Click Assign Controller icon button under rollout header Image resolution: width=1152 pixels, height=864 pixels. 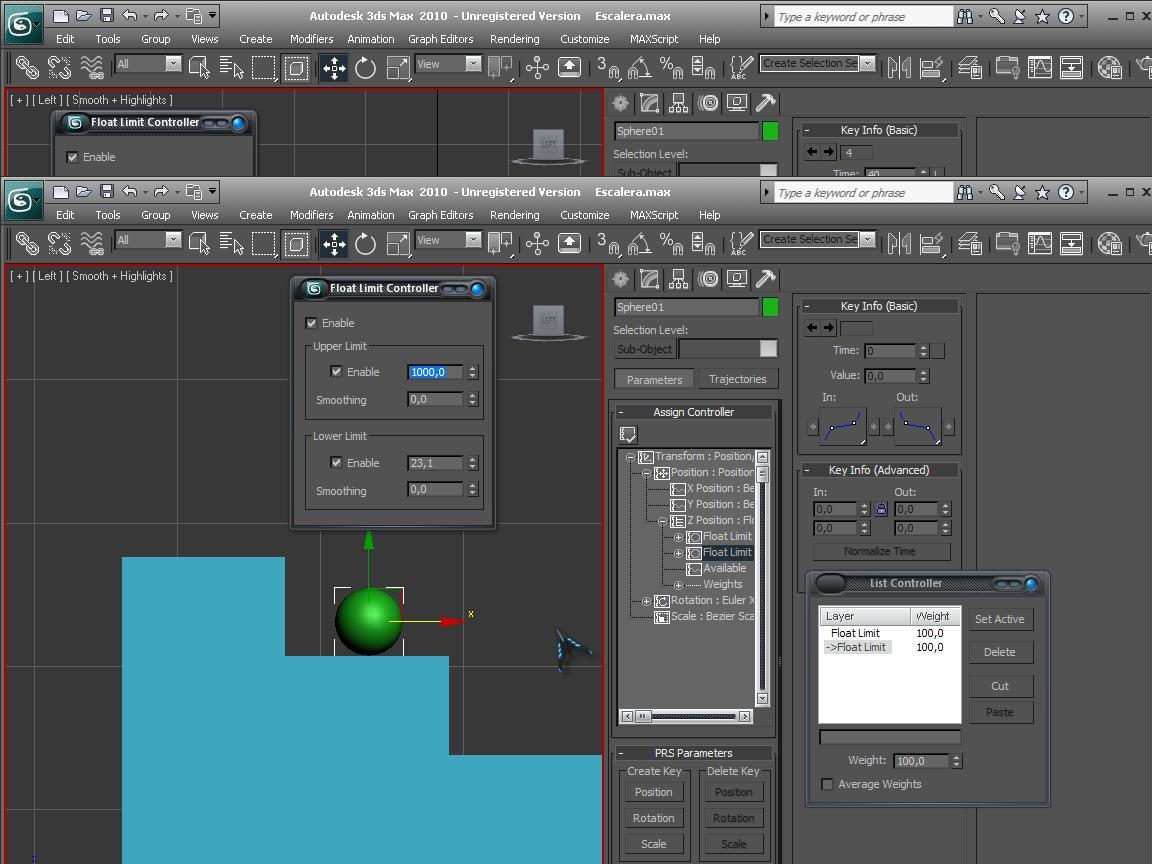click(x=627, y=434)
